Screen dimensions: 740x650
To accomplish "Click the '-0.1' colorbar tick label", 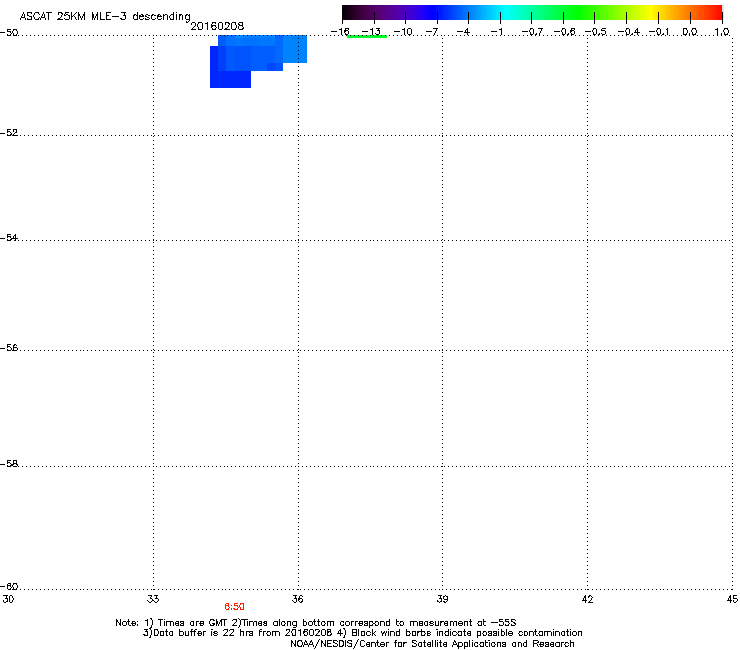I will [660, 32].
